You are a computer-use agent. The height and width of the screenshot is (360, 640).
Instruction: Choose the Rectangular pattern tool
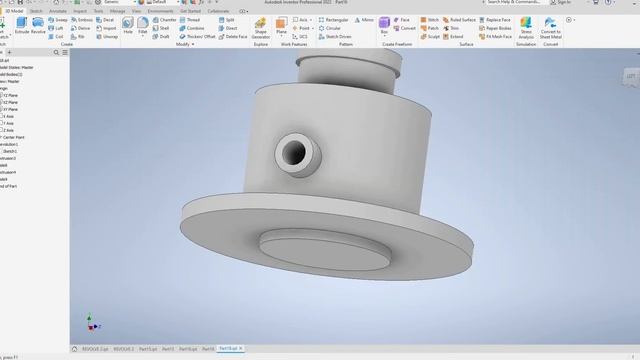tap(334, 20)
